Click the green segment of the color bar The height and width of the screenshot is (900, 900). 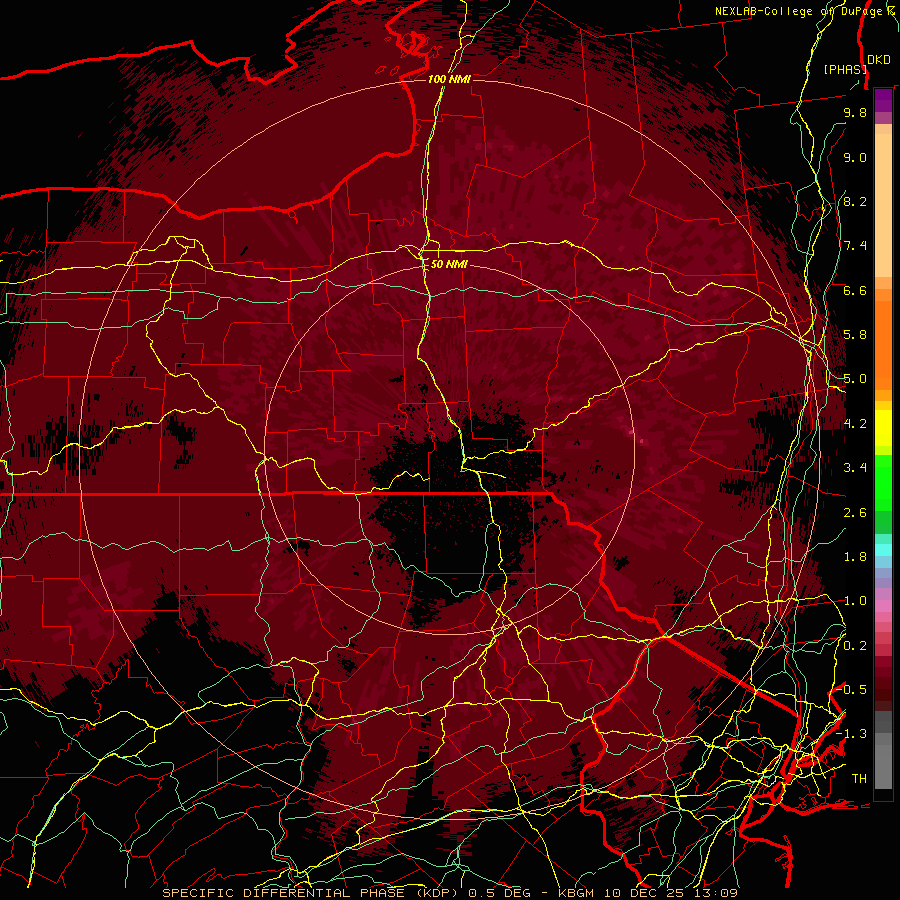[883, 482]
